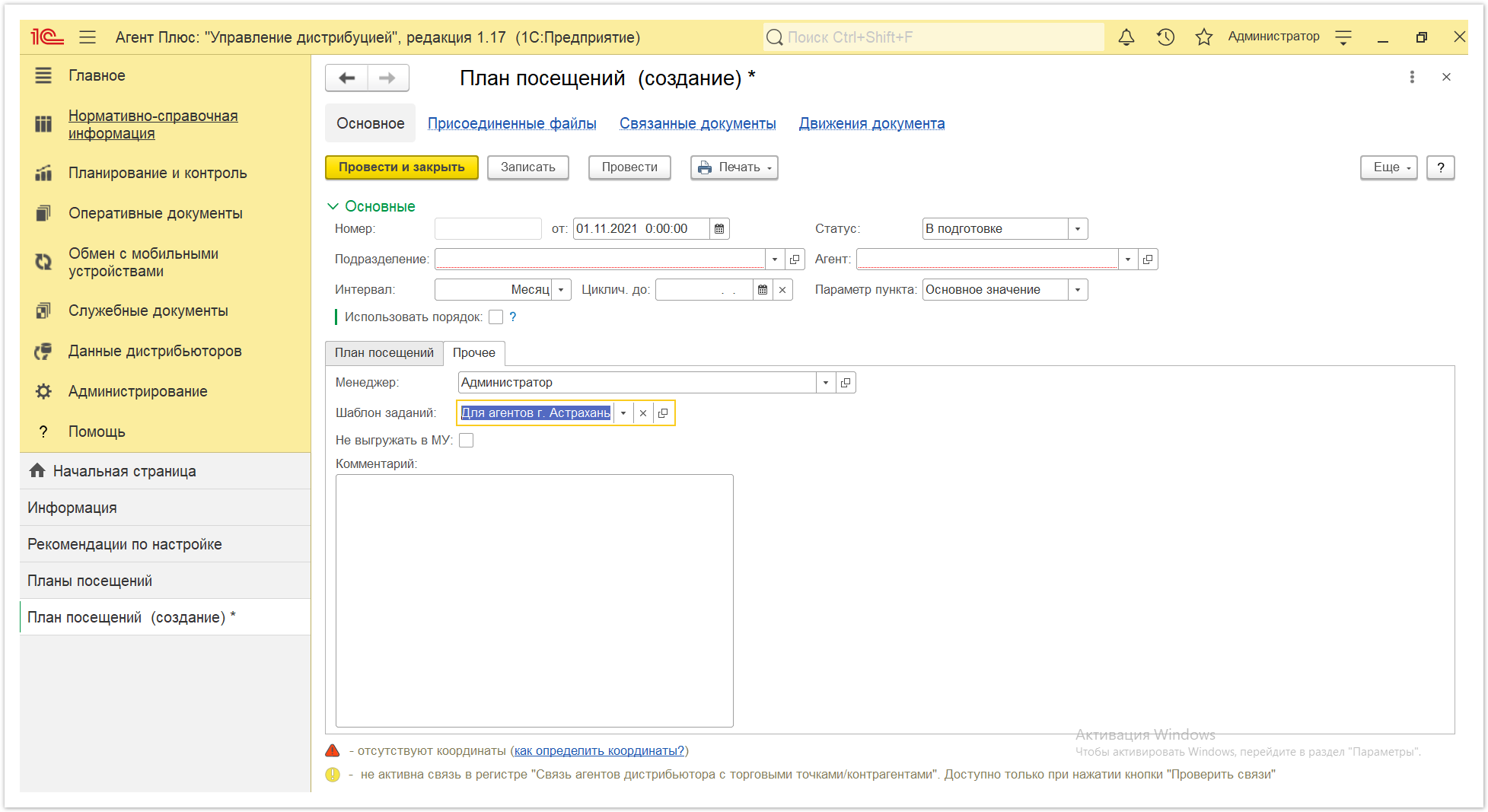Open the Агент record via the open icon
The width and height of the screenshot is (1488, 812).
1148,259
